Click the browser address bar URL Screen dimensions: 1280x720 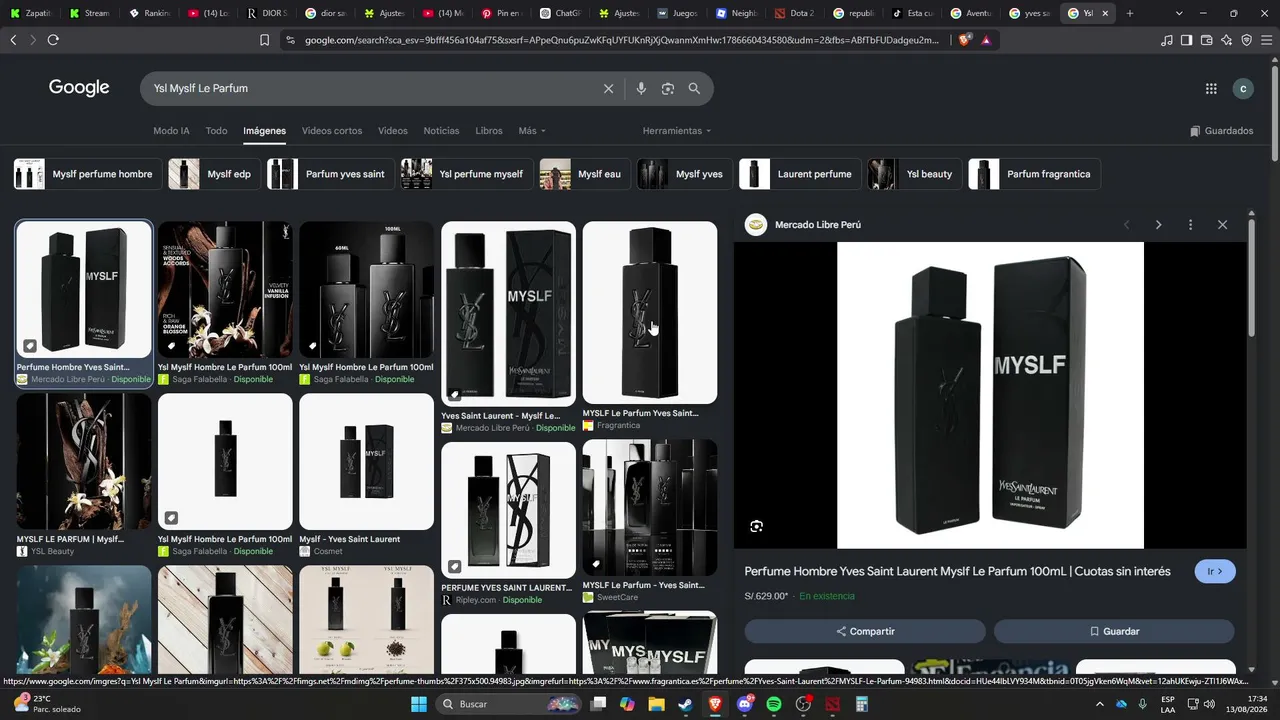[622, 40]
